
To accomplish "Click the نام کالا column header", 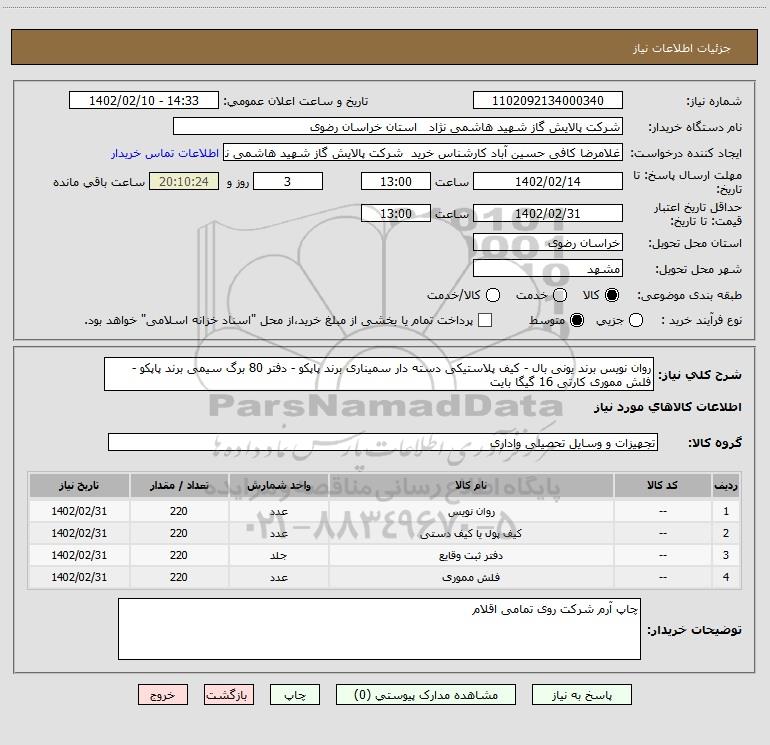I will (481, 486).
